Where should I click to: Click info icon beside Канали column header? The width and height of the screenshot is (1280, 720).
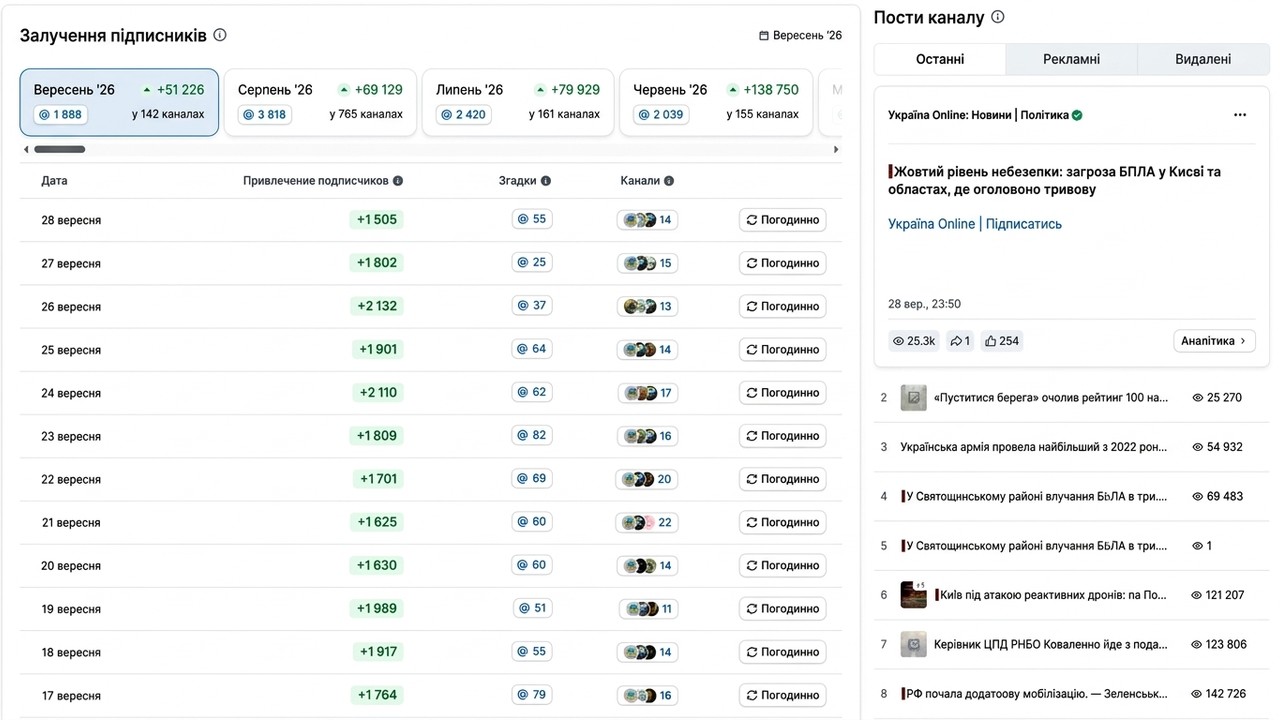click(x=669, y=181)
